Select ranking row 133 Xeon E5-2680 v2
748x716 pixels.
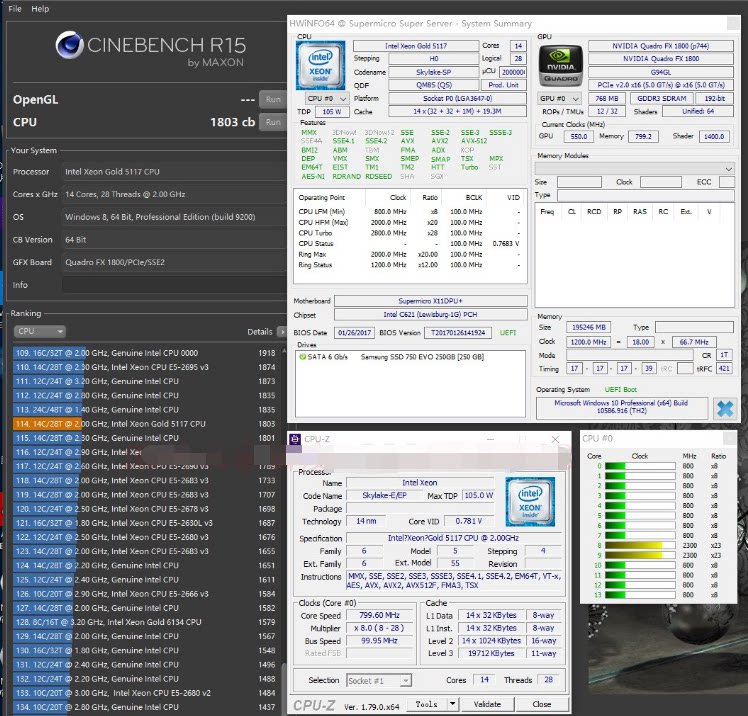coord(144,693)
